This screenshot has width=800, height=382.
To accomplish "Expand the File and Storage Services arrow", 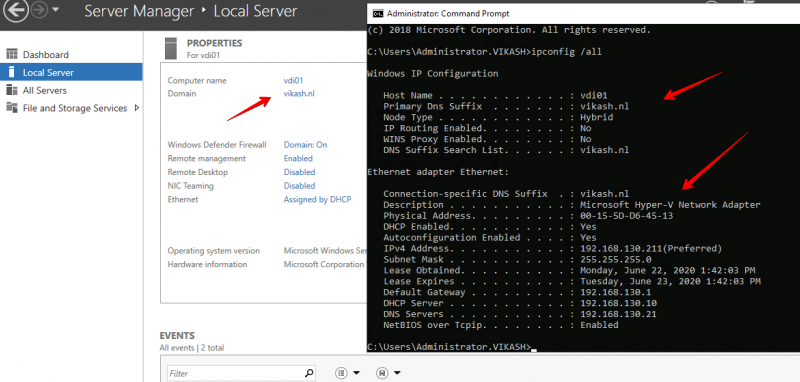I will click(136, 108).
